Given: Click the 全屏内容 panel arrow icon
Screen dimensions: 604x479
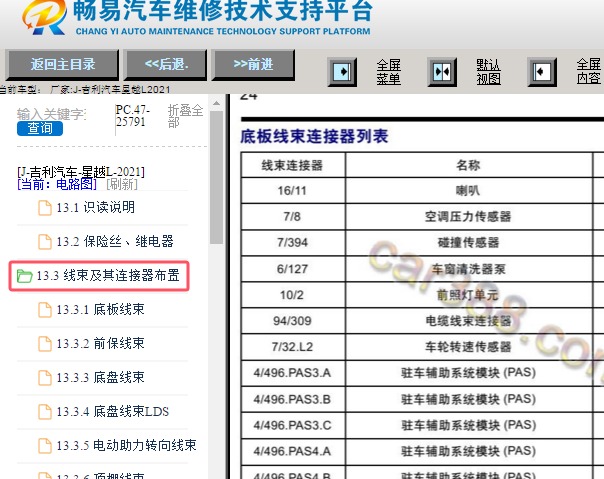Looking at the screenshot, I should click(542, 72).
